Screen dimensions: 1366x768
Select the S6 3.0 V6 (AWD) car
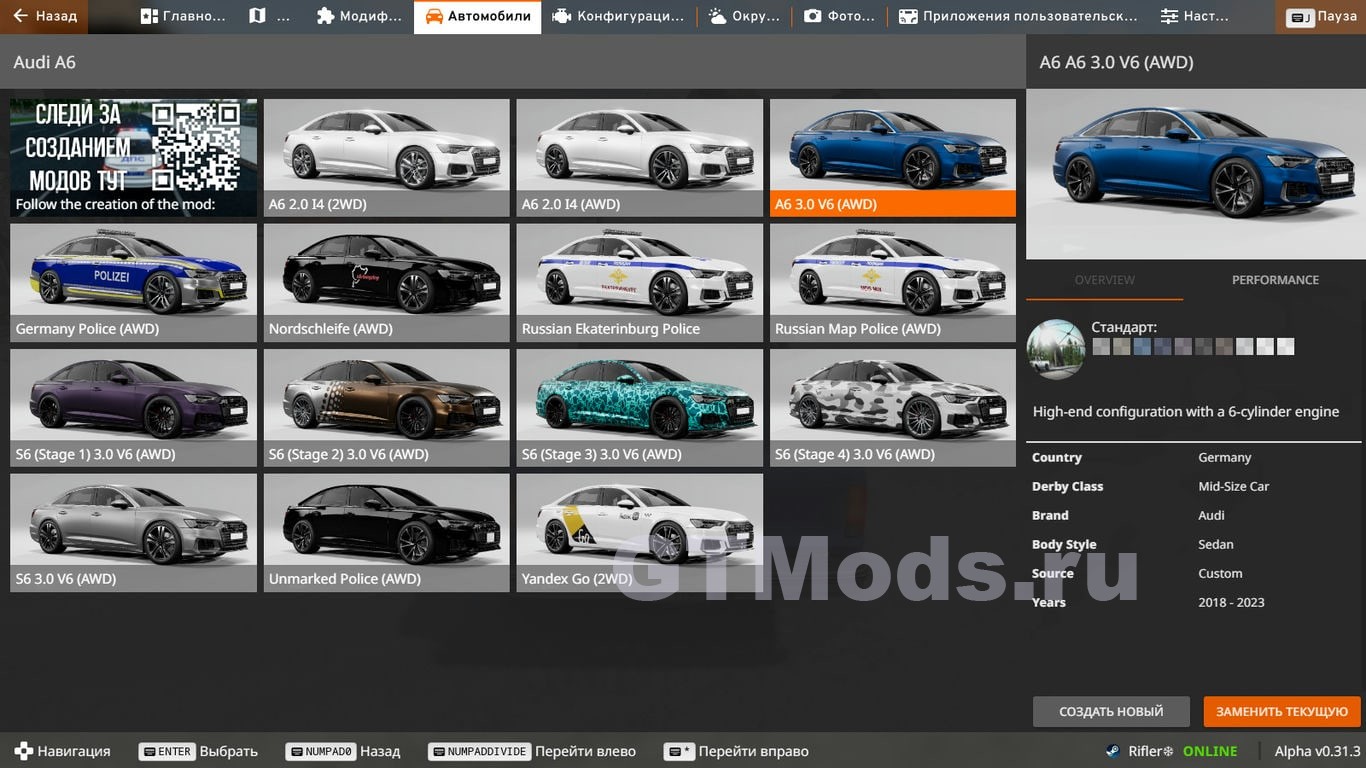pyautogui.click(x=133, y=533)
